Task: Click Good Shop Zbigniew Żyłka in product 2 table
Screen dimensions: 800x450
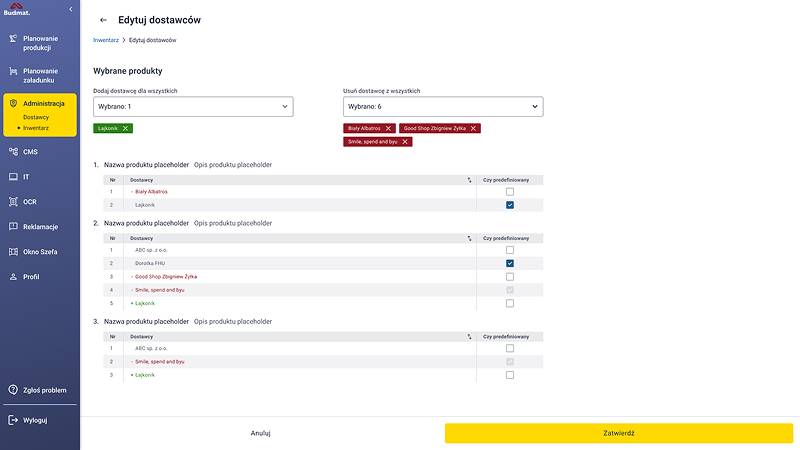Action: [166, 277]
